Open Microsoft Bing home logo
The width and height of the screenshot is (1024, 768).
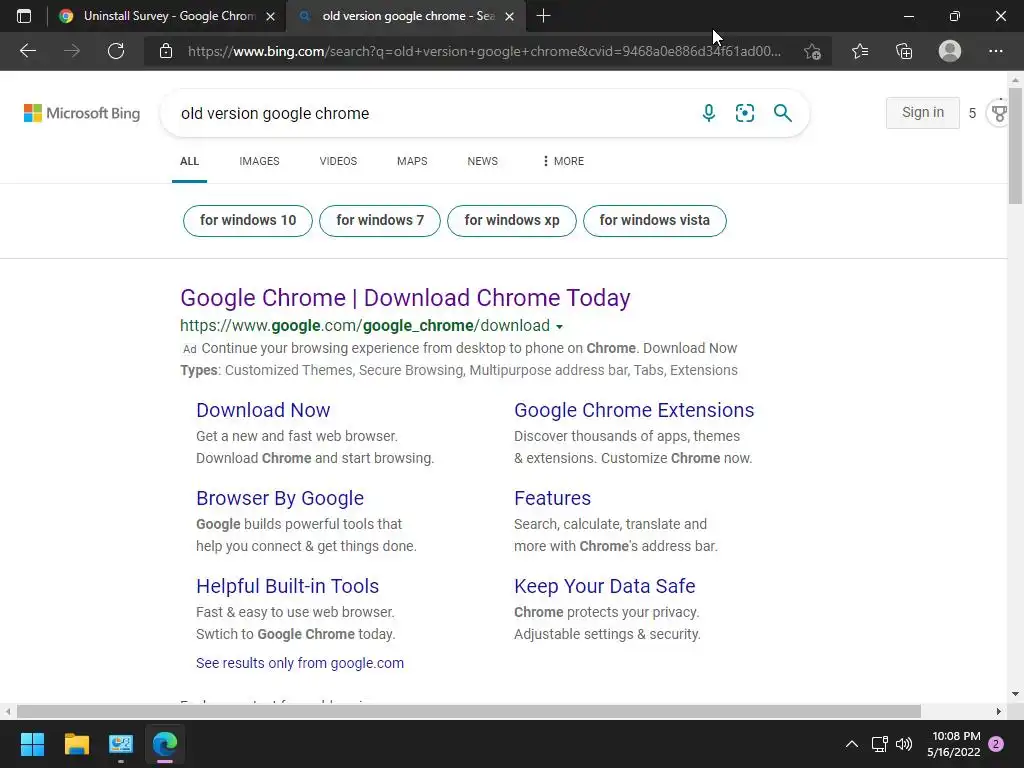(x=82, y=113)
